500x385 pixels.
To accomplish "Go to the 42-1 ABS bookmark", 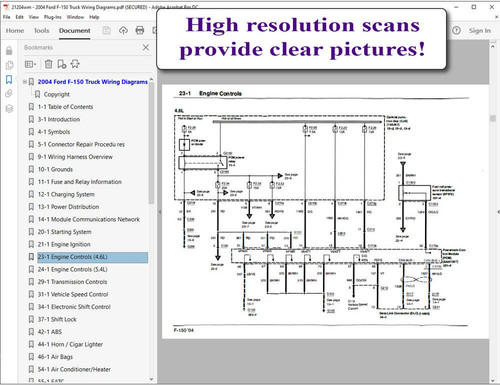I will coord(50,332).
